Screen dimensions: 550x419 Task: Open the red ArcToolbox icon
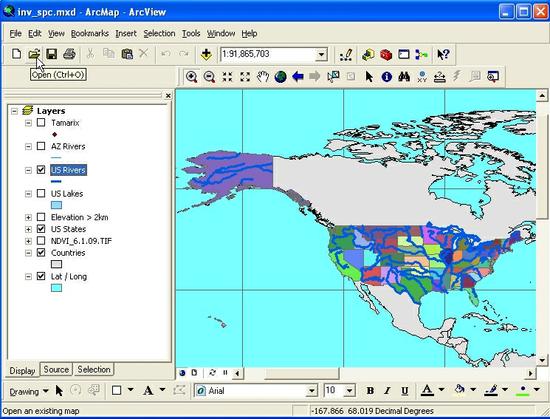coord(386,55)
